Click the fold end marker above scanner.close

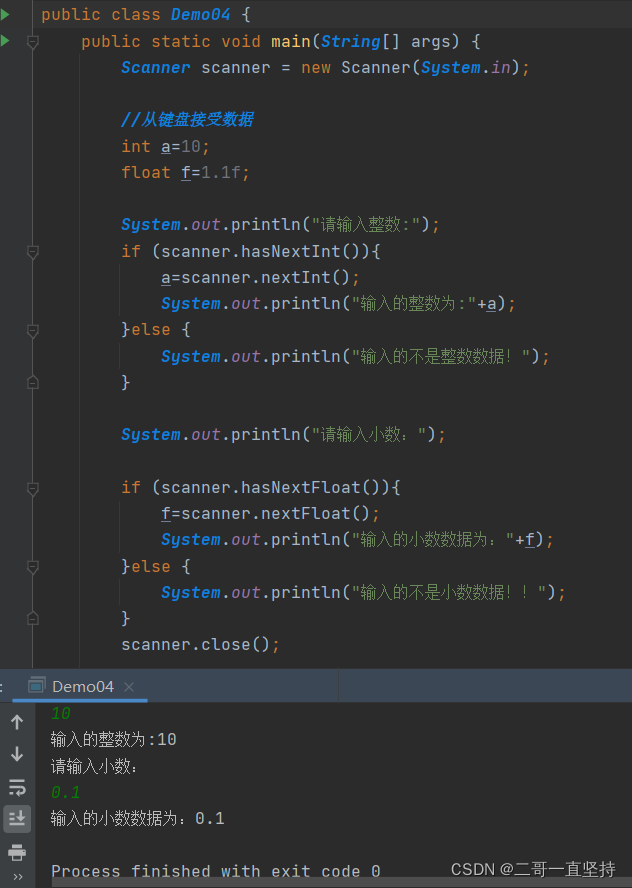click(x=33, y=618)
